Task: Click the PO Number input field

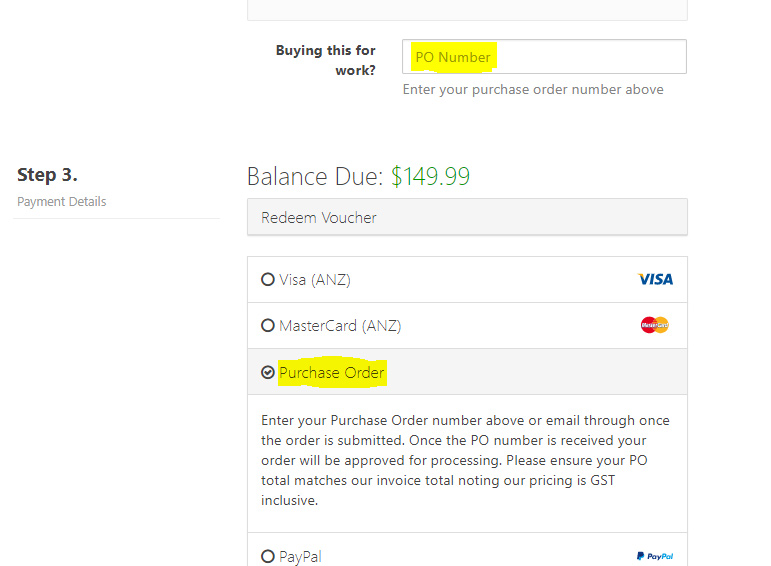Action: [544, 57]
